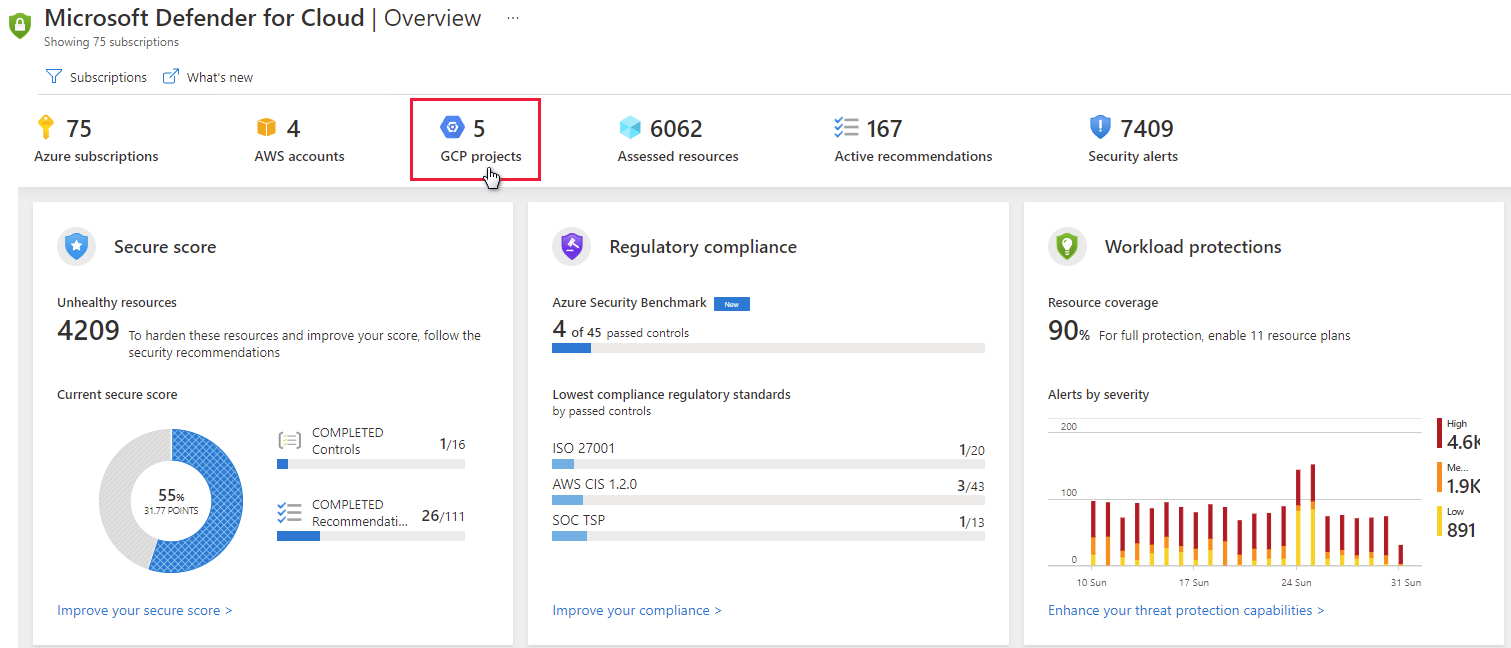Open Enhance your threat protection capabilities link
Image resolution: width=1511 pixels, height=648 pixels.
pos(1186,610)
